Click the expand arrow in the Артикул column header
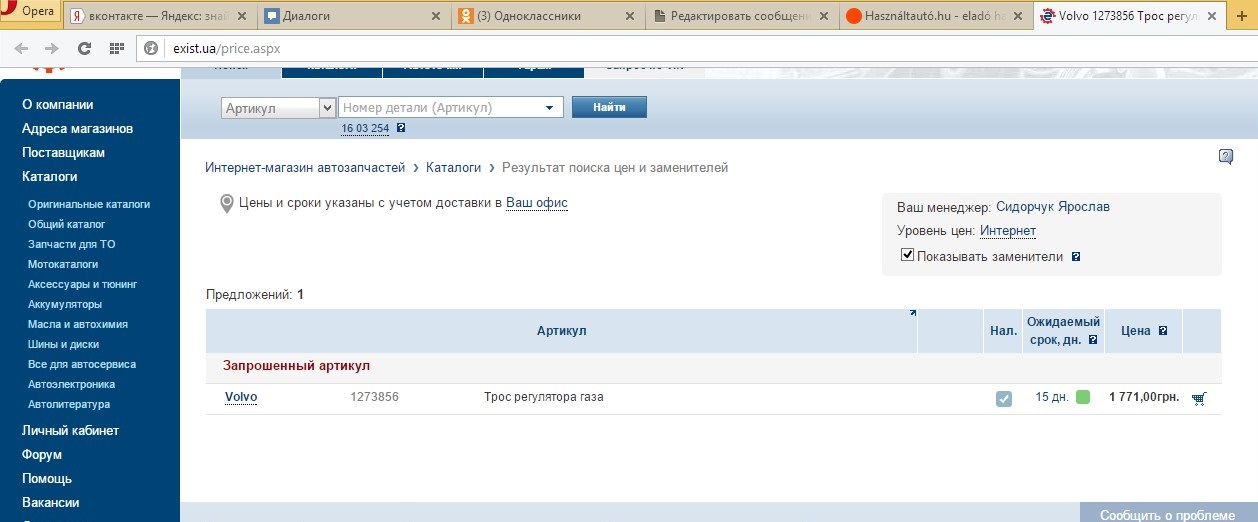Image resolution: width=1258 pixels, height=522 pixels. click(912, 314)
